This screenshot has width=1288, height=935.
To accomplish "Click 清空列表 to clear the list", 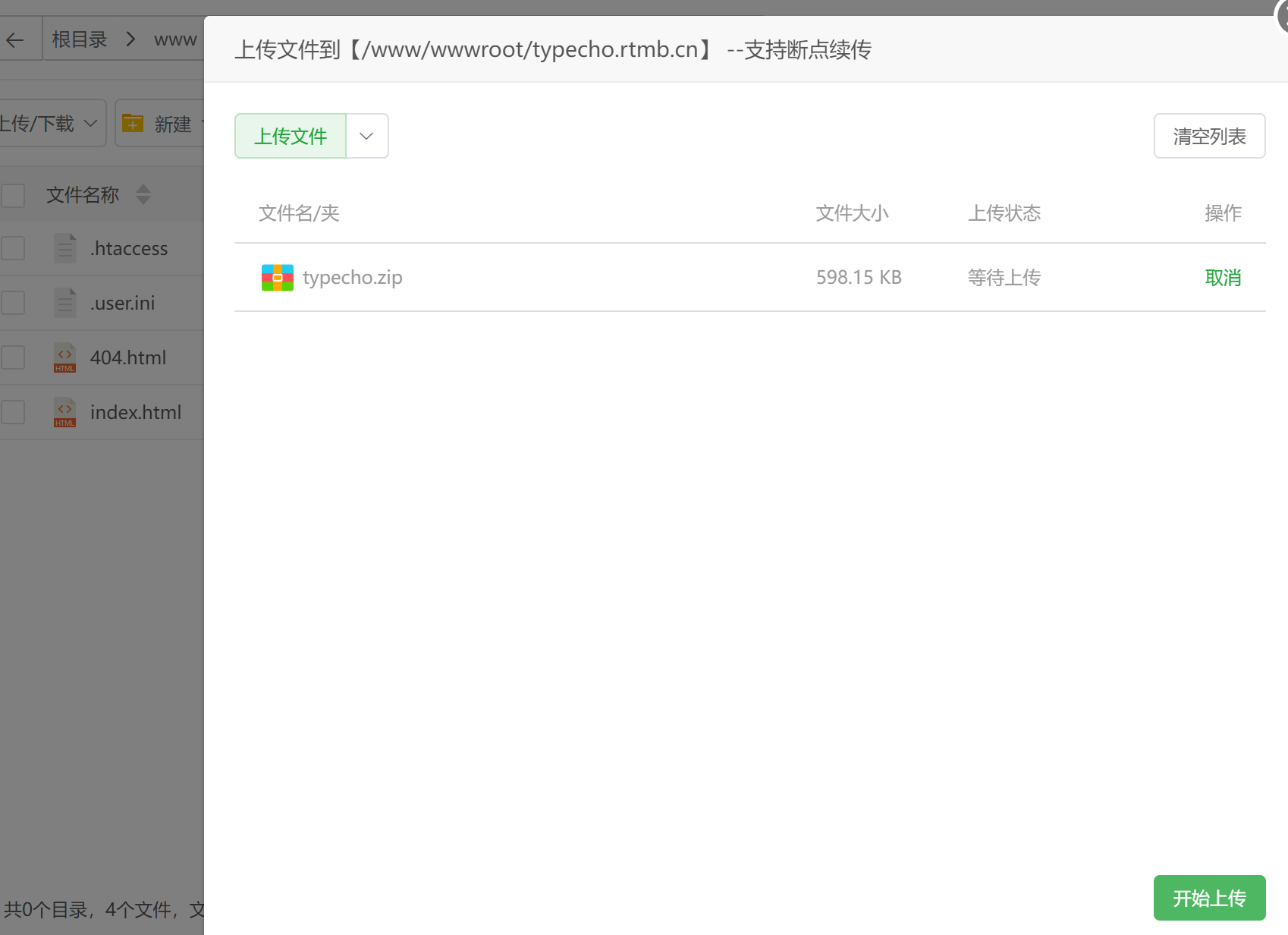I will click(x=1209, y=136).
